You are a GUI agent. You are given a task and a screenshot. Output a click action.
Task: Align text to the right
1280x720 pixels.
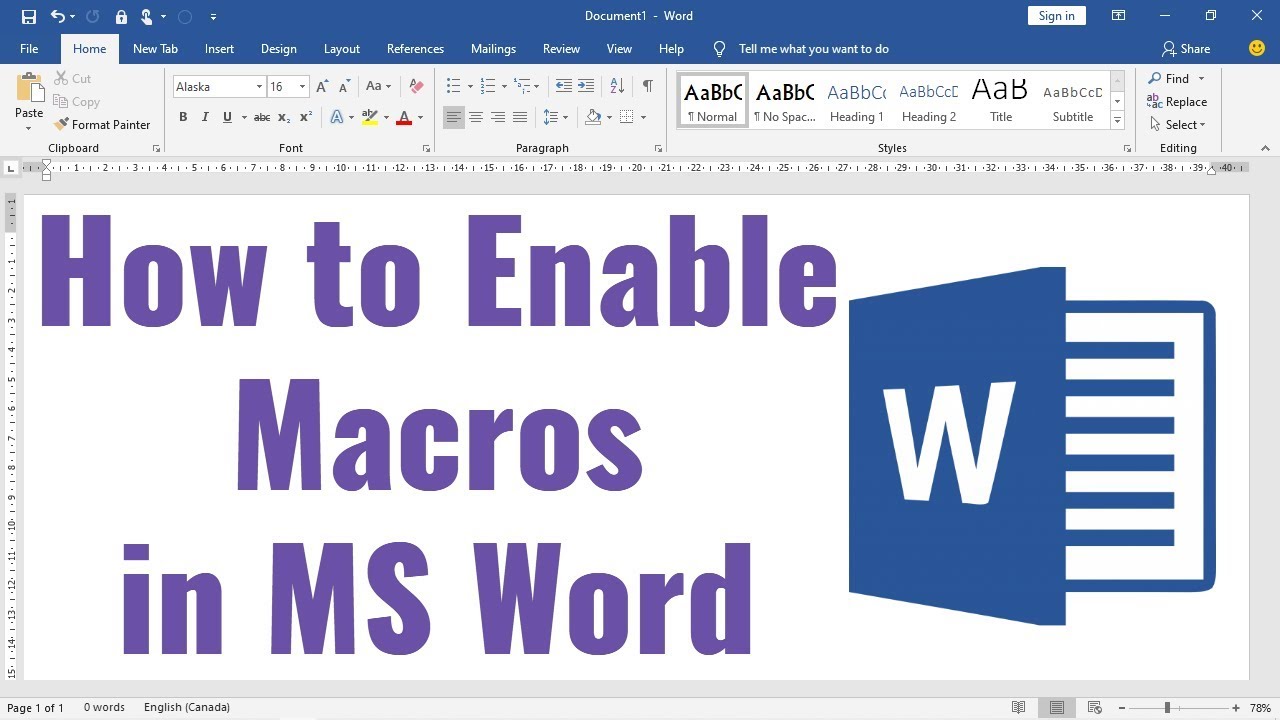click(x=498, y=117)
